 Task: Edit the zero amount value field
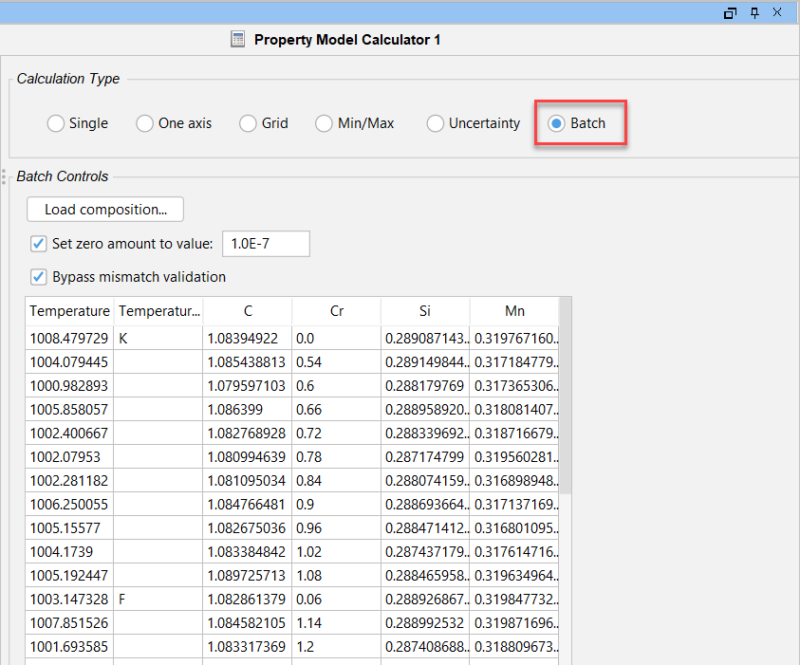point(265,243)
